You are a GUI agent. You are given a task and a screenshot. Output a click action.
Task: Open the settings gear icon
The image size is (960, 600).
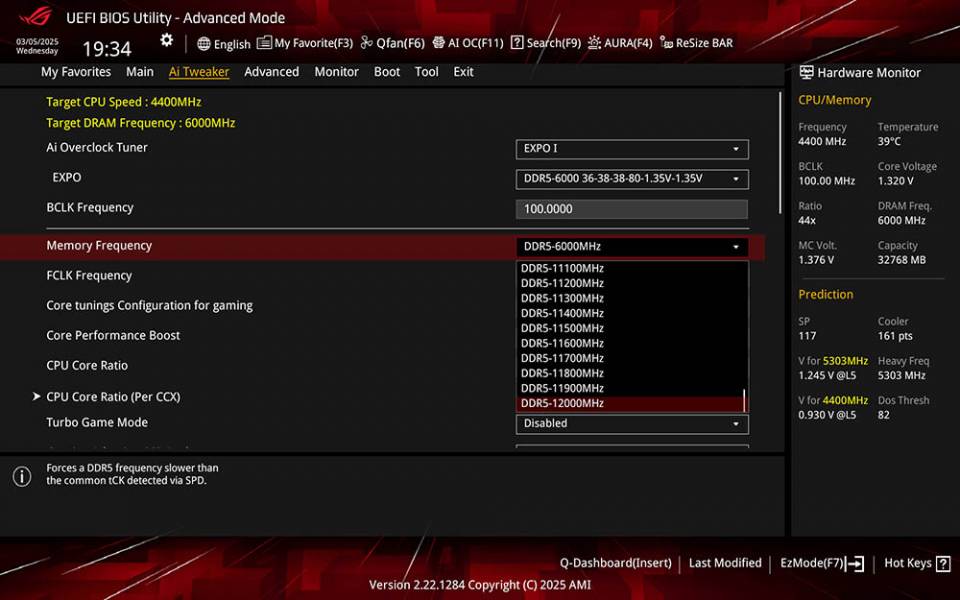tap(167, 40)
